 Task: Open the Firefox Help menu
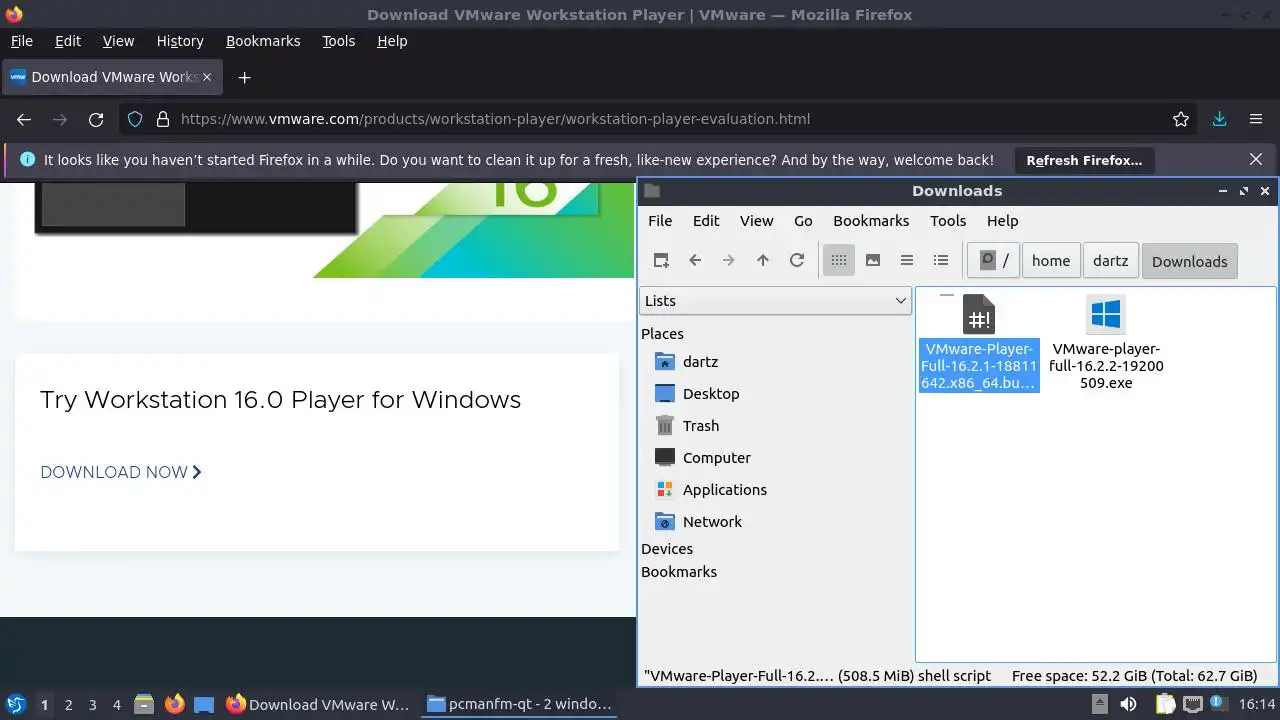click(x=392, y=41)
